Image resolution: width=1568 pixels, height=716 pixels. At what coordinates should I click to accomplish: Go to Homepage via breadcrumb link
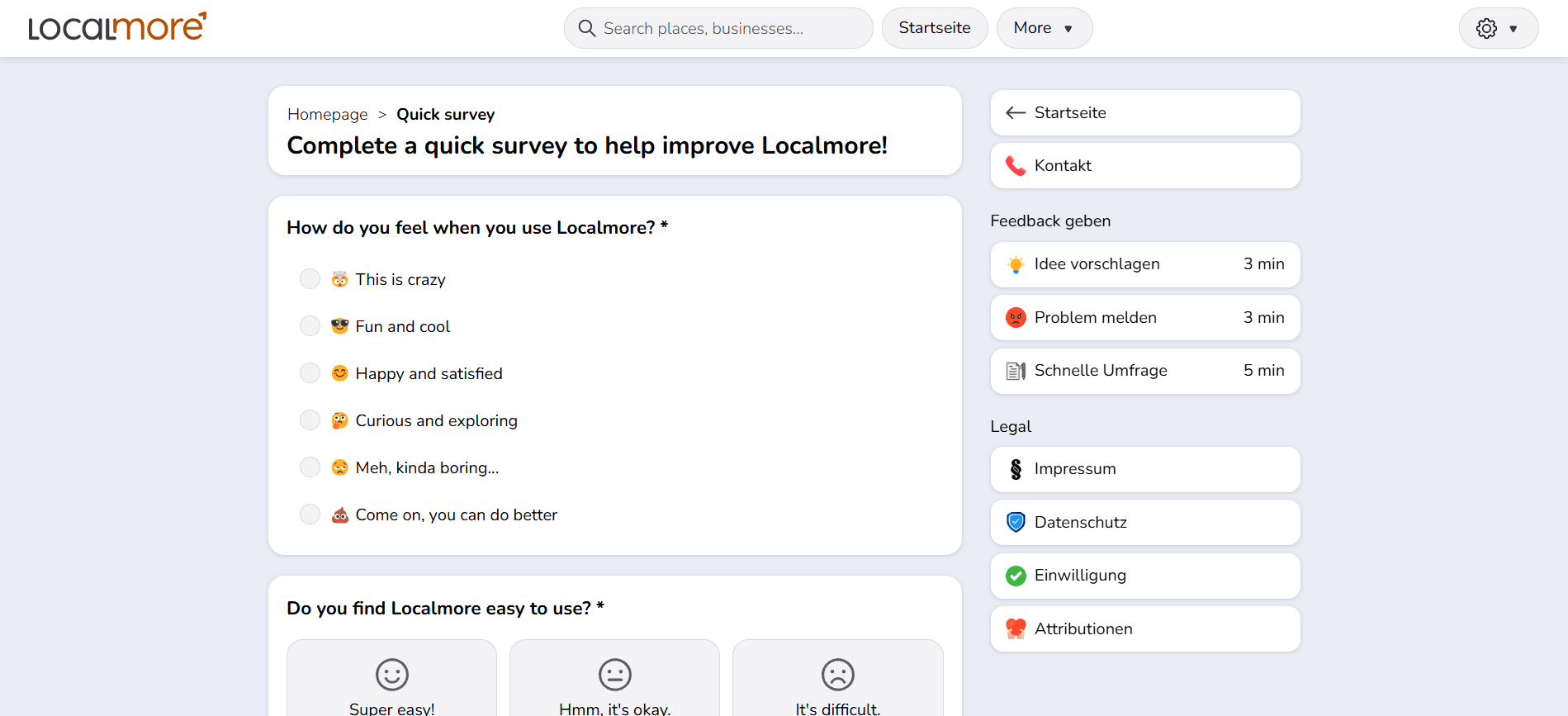point(327,115)
